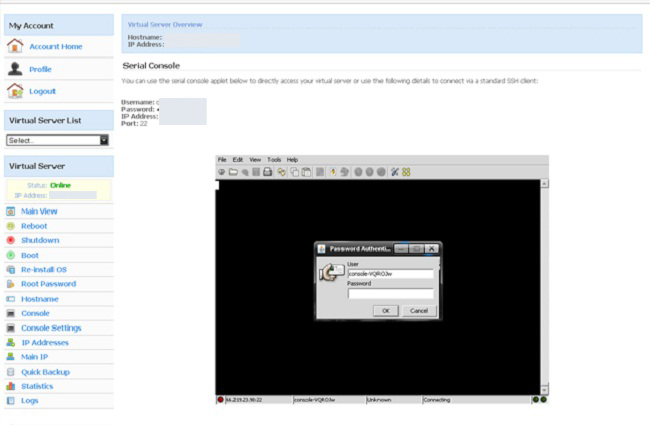The width and height of the screenshot is (650, 425).
Task: Open the Virtual Server List Select dropdown
Action: (57, 140)
